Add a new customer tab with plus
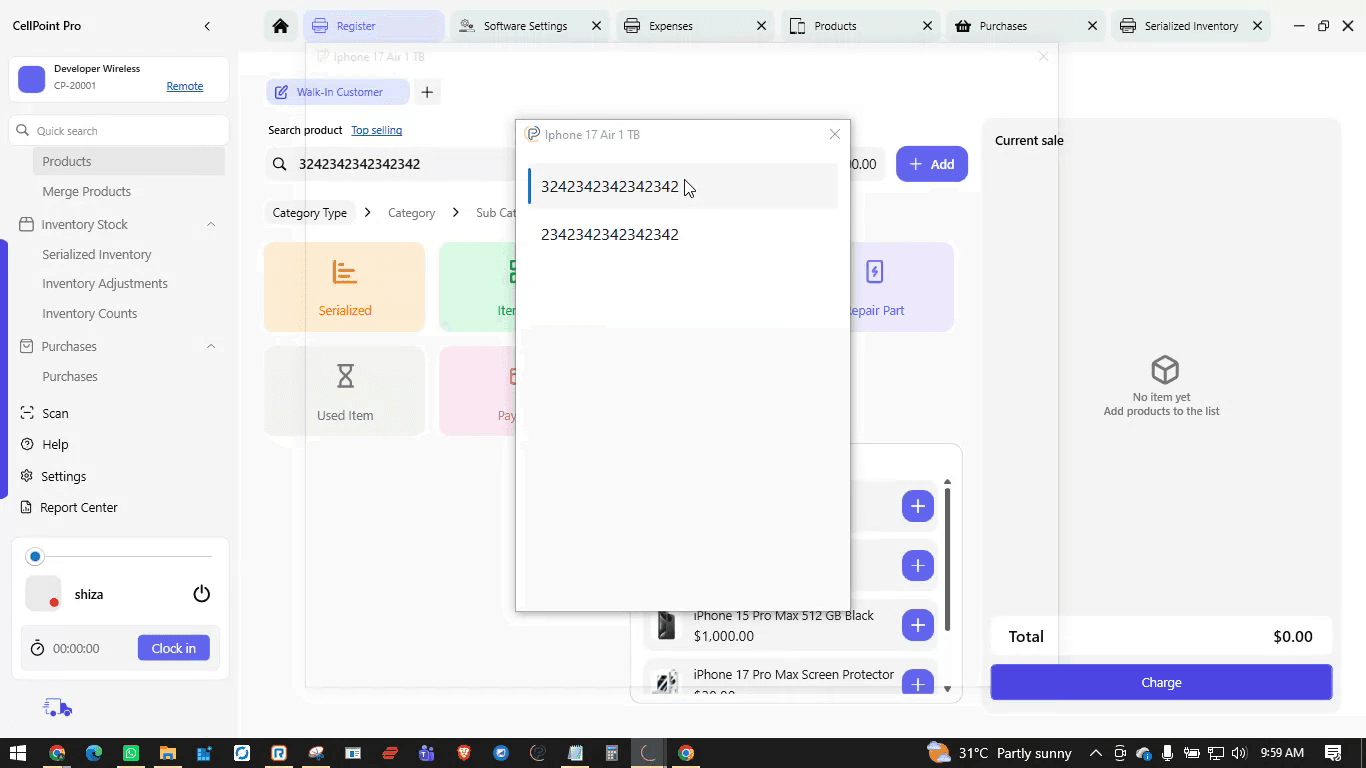1366x768 pixels. [x=427, y=92]
